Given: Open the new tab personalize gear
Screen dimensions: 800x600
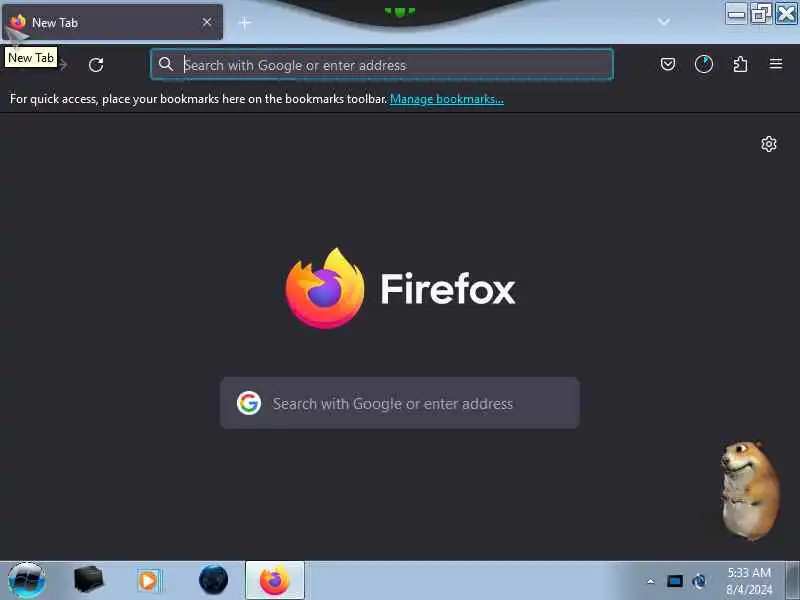Looking at the screenshot, I should (x=769, y=144).
